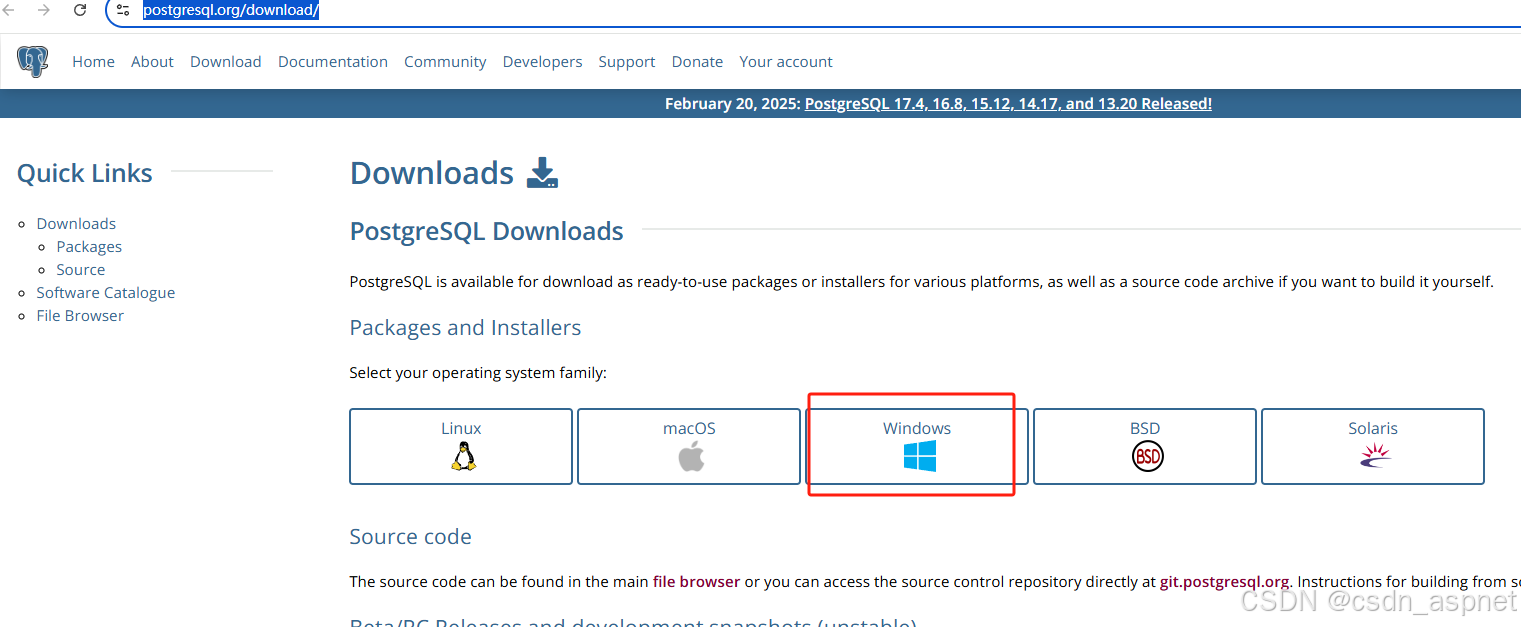1521x627 pixels.
Task: Click the download icon beside Downloads heading
Action: pyautogui.click(x=542, y=173)
